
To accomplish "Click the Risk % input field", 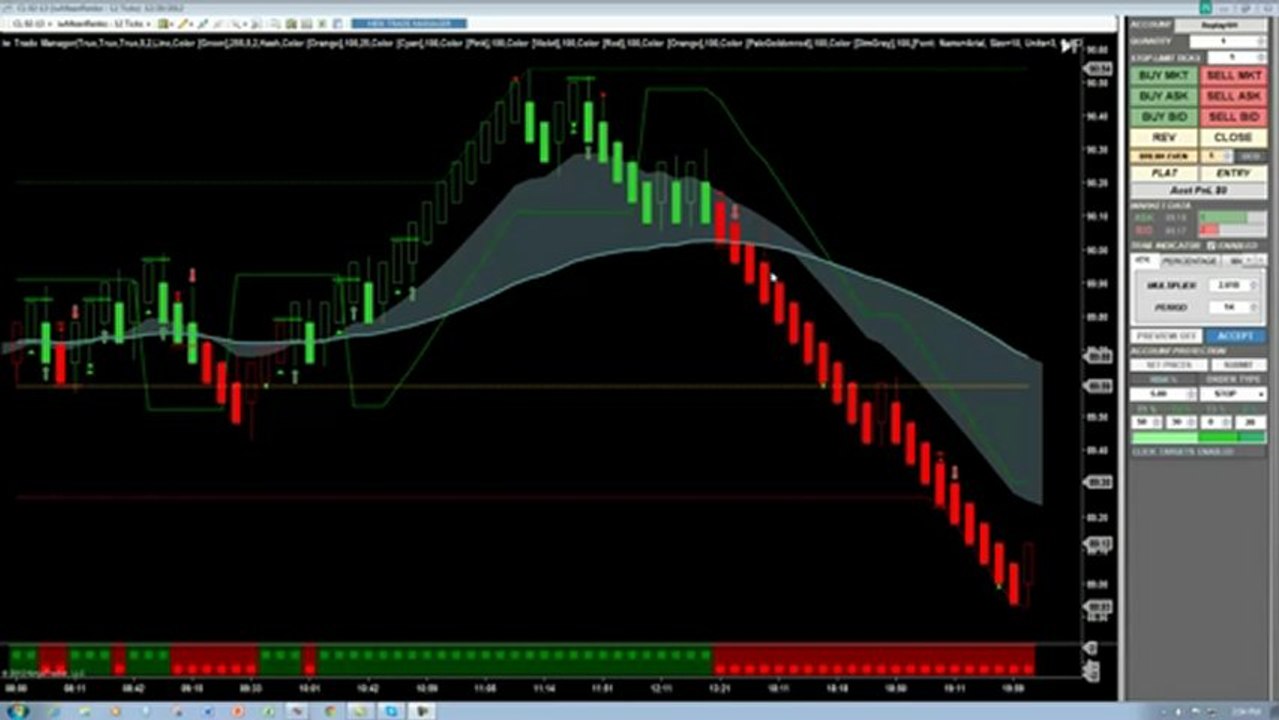I will click(1159, 393).
